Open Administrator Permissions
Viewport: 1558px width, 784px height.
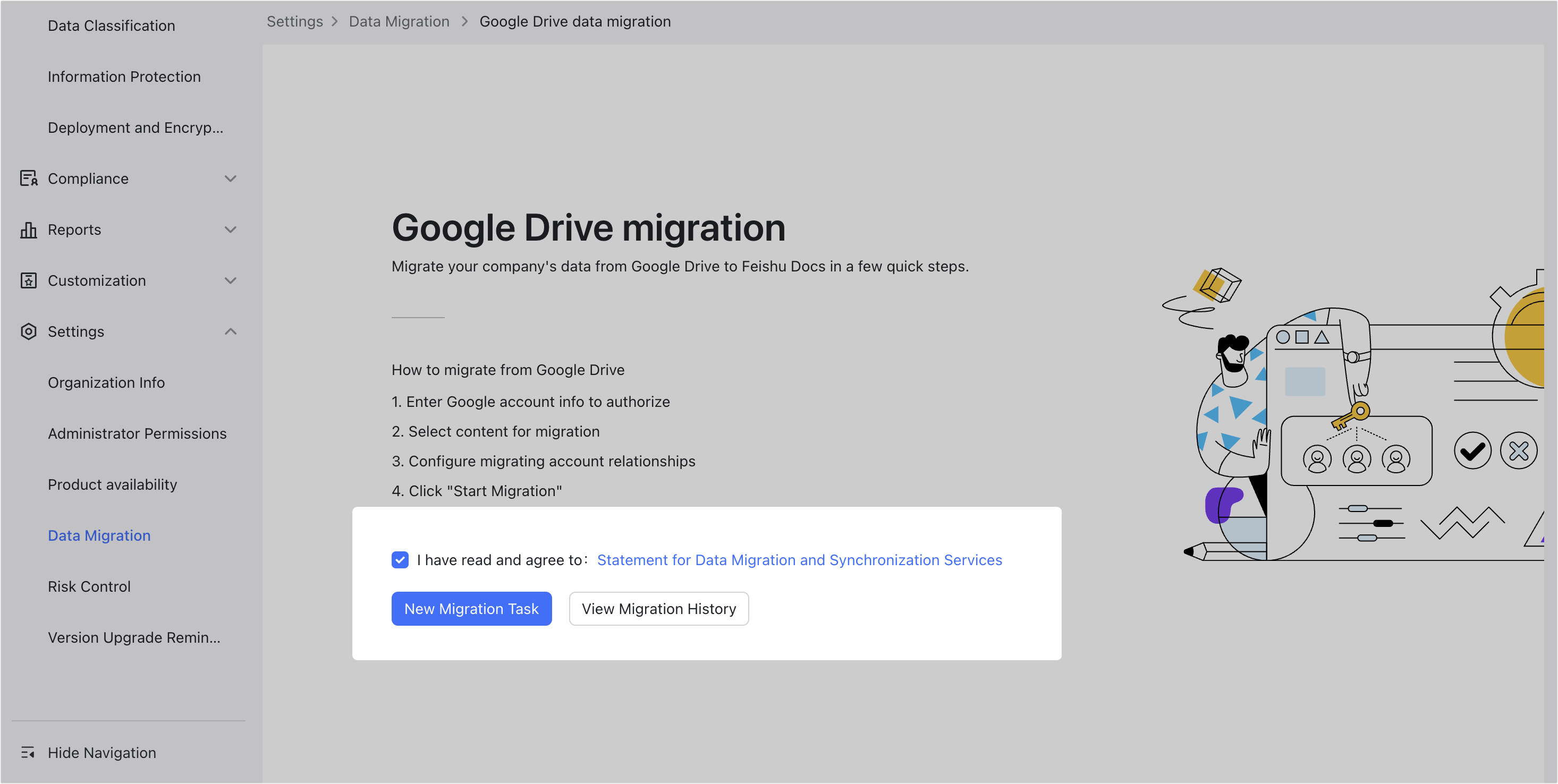(x=137, y=433)
